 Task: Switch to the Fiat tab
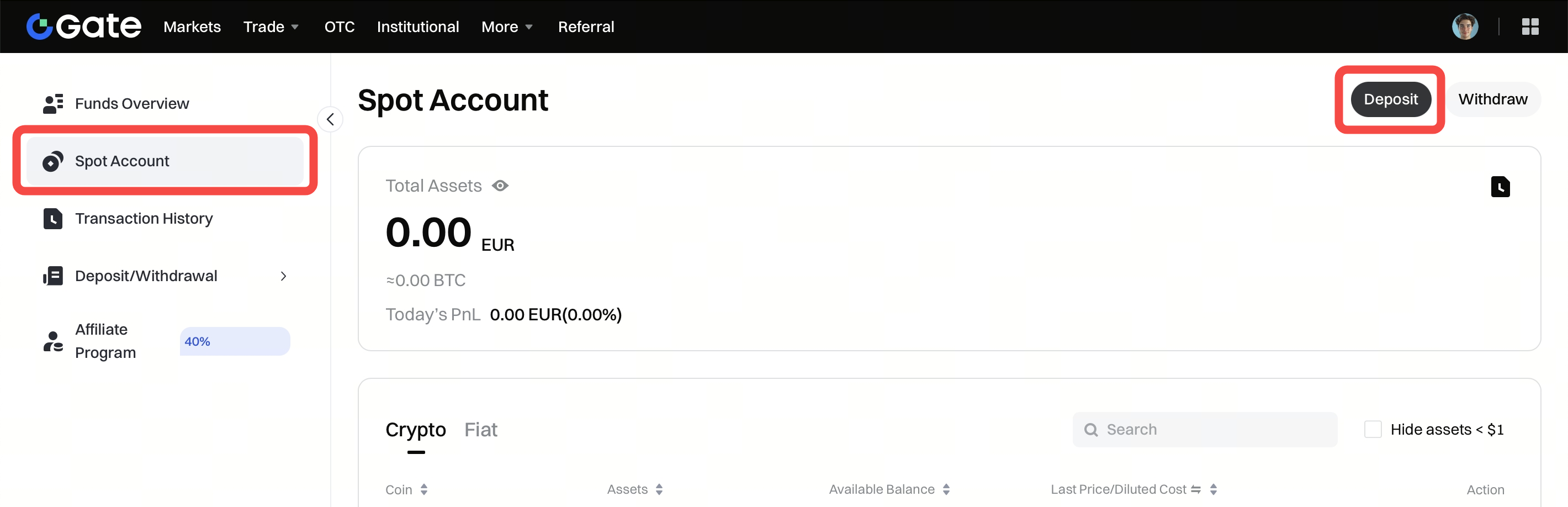click(480, 430)
